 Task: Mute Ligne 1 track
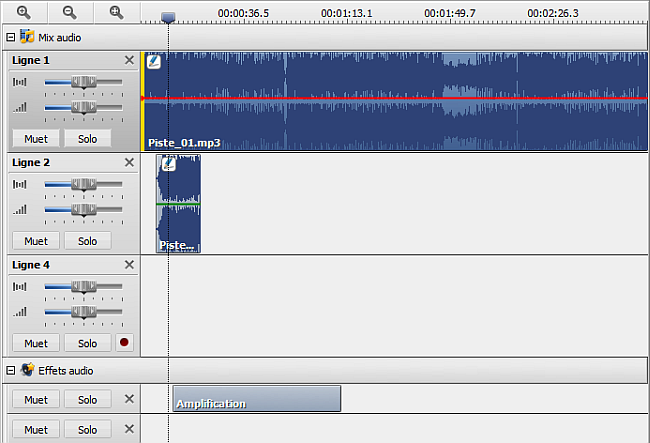coord(36,138)
